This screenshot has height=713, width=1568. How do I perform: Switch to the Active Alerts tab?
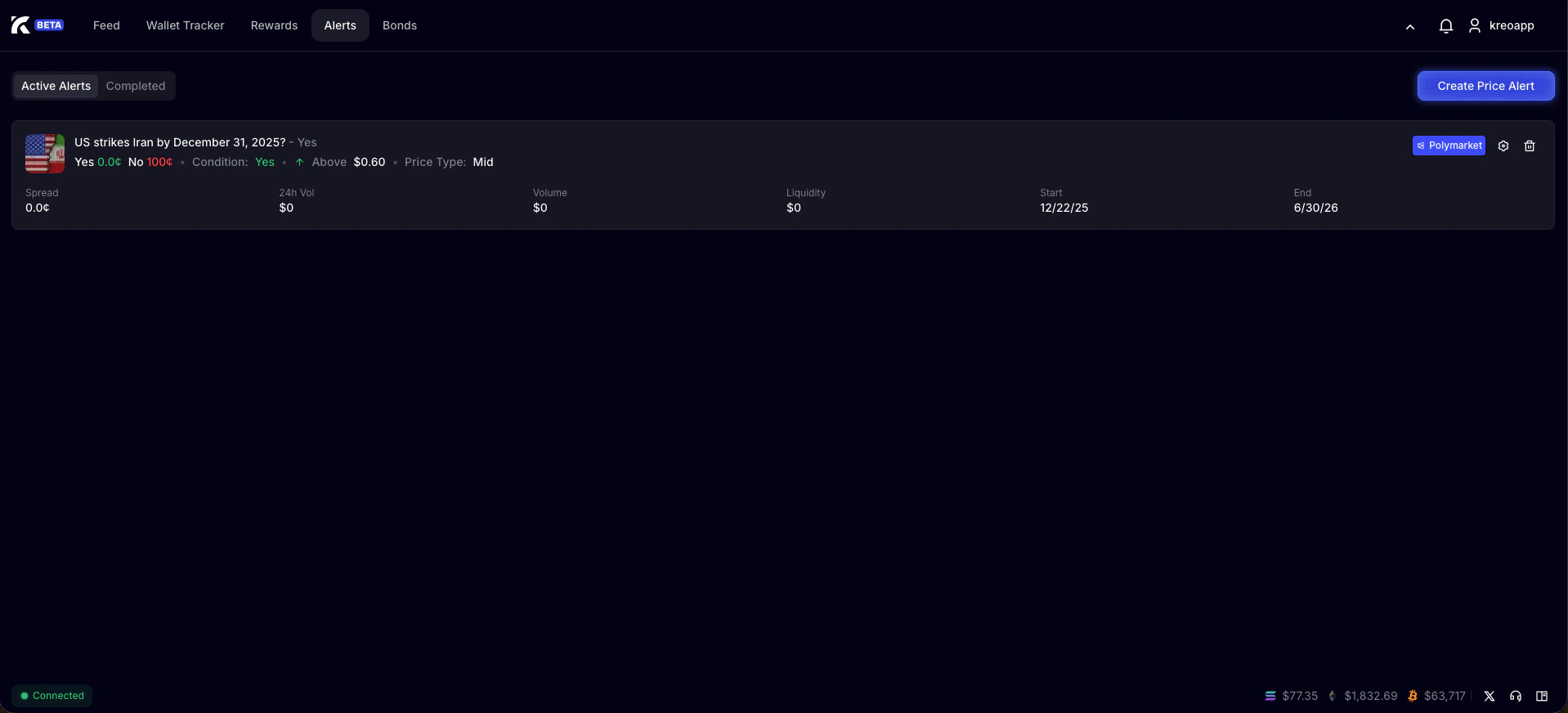pos(56,86)
